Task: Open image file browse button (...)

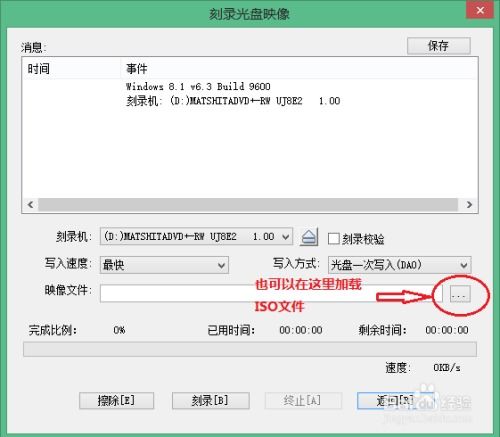Action: pyautogui.click(x=460, y=294)
